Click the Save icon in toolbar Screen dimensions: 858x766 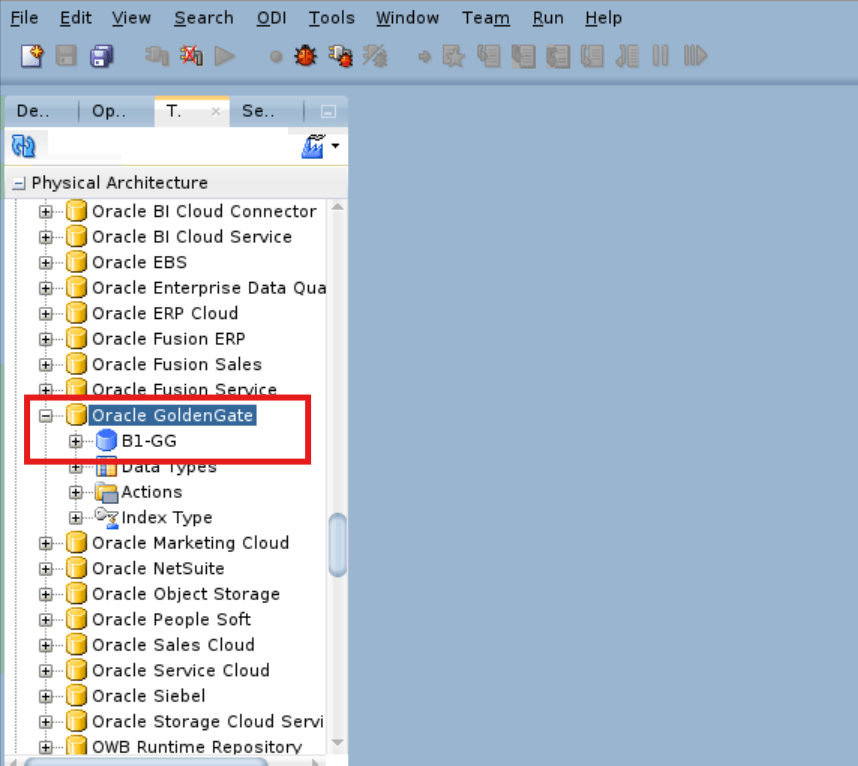tap(66, 56)
